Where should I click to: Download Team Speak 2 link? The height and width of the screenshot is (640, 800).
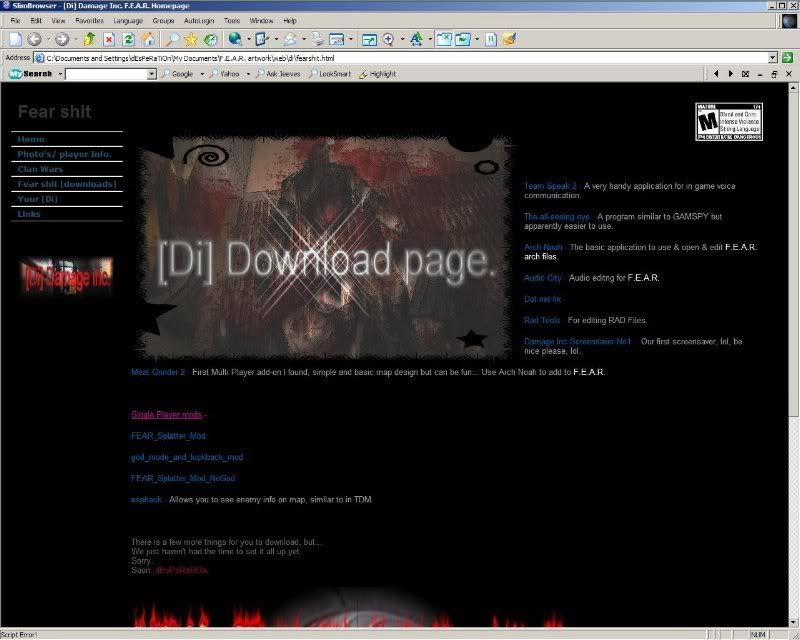pos(551,186)
